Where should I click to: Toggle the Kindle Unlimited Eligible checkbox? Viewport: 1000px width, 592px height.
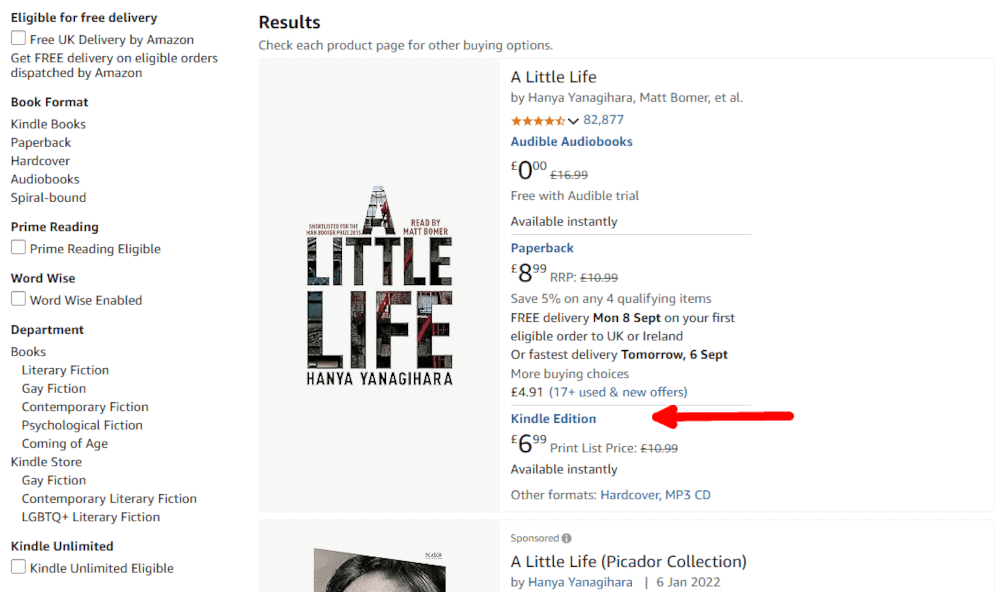(x=18, y=567)
